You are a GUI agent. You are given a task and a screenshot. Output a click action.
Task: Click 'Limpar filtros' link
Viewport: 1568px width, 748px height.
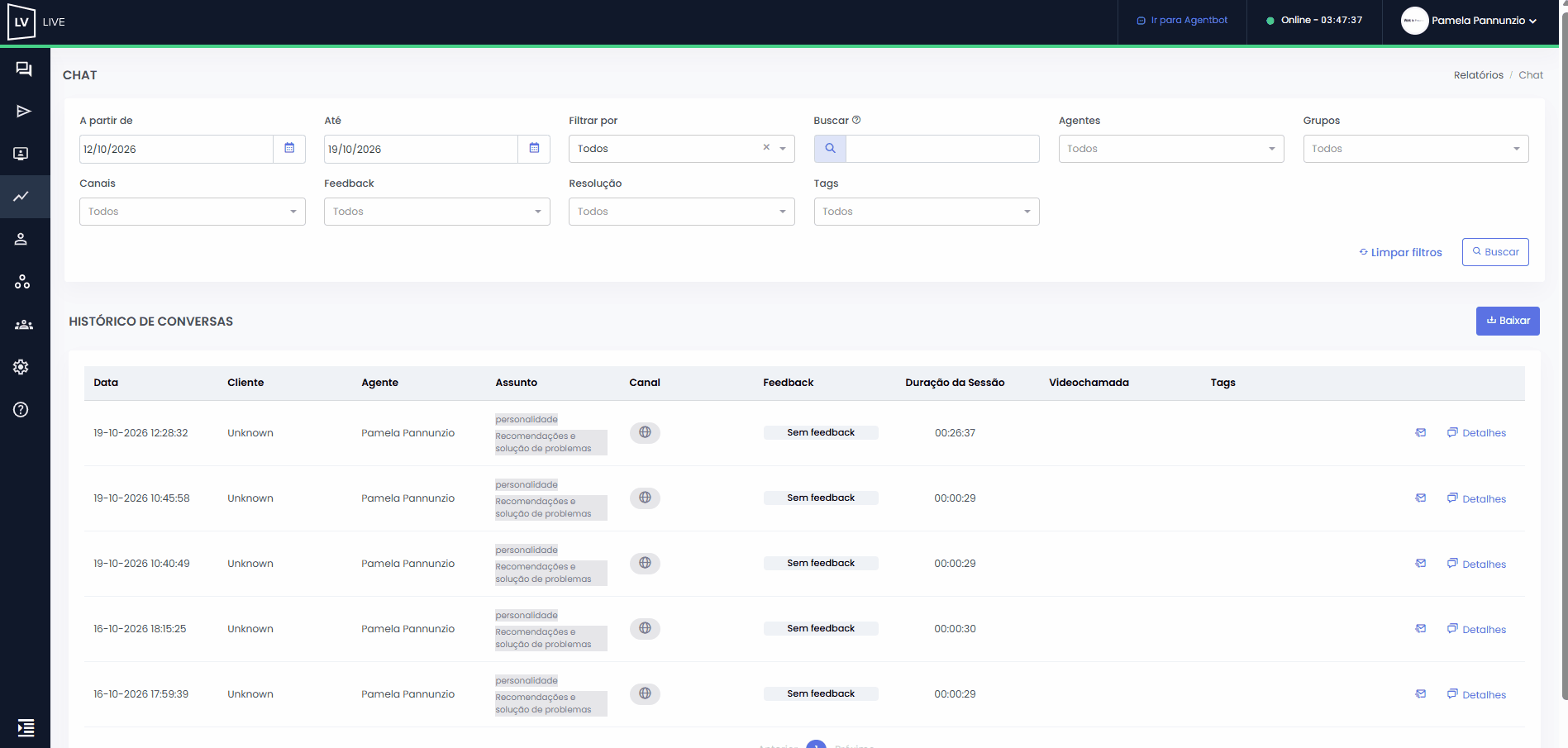[1400, 252]
